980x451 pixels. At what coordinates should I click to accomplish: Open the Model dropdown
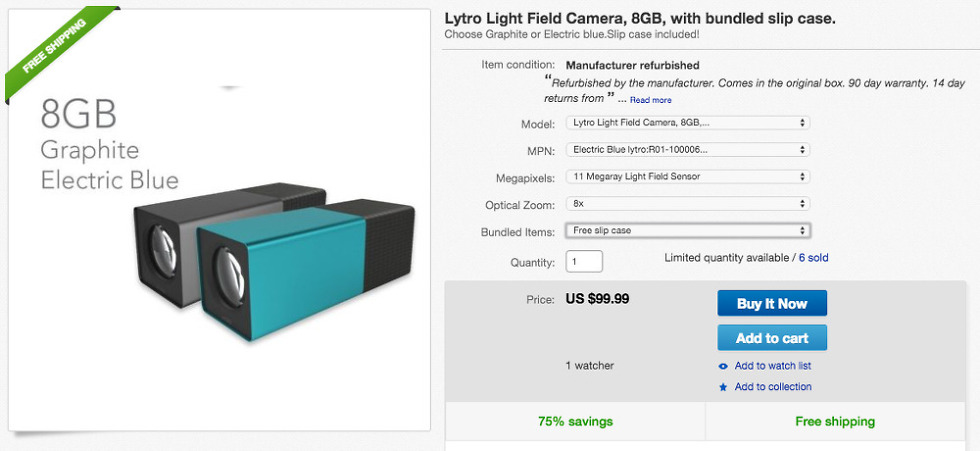[686, 123]
